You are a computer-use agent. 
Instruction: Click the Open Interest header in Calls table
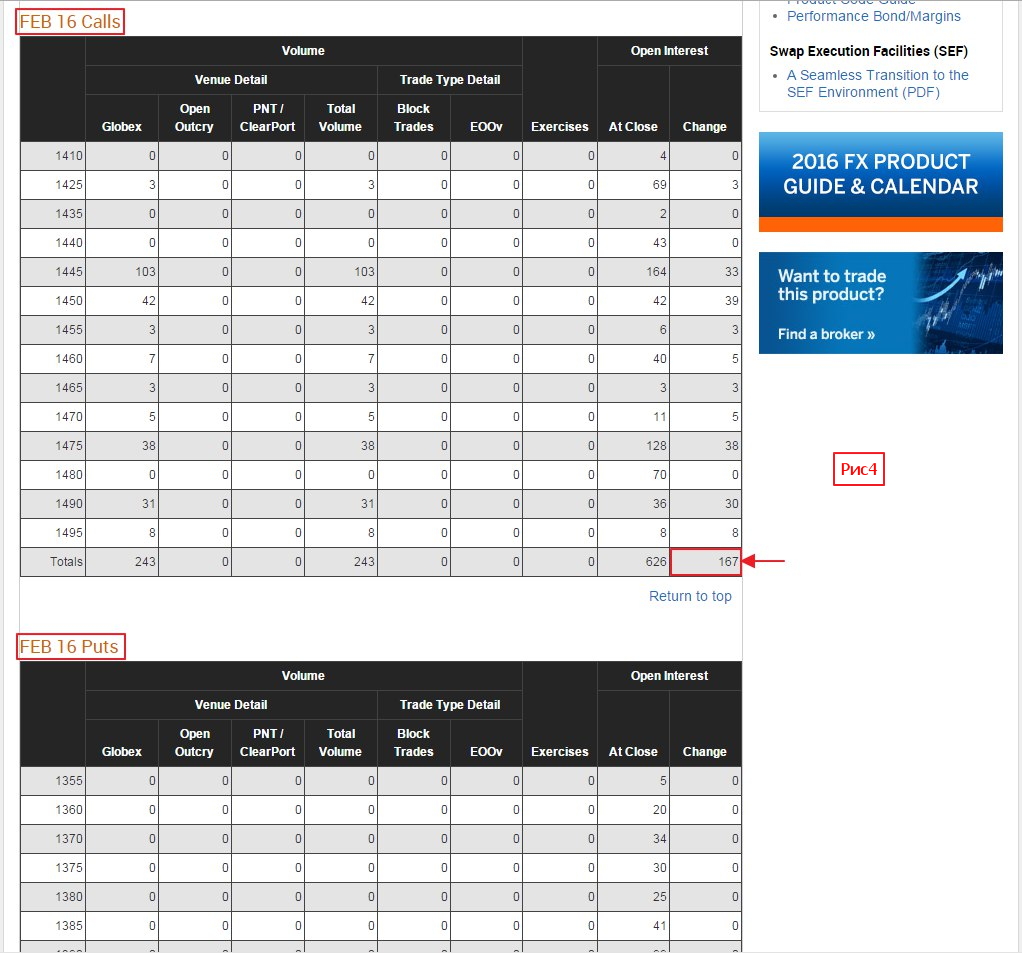[x=669, y=50]
